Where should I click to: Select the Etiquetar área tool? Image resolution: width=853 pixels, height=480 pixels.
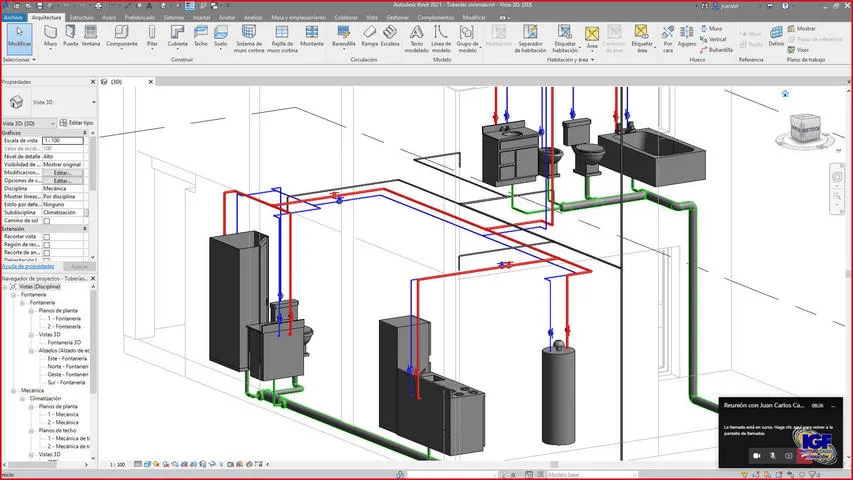(x=642, y=39)
